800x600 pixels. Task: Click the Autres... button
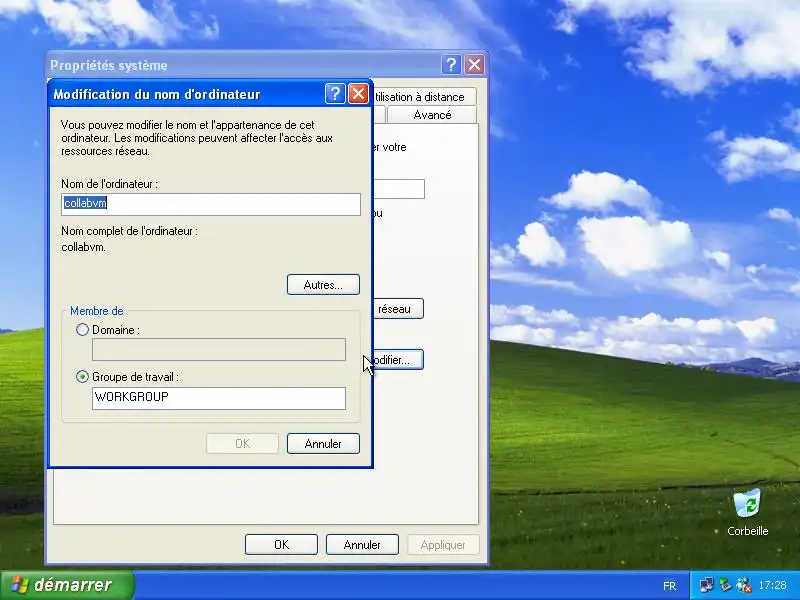(323, 285)
